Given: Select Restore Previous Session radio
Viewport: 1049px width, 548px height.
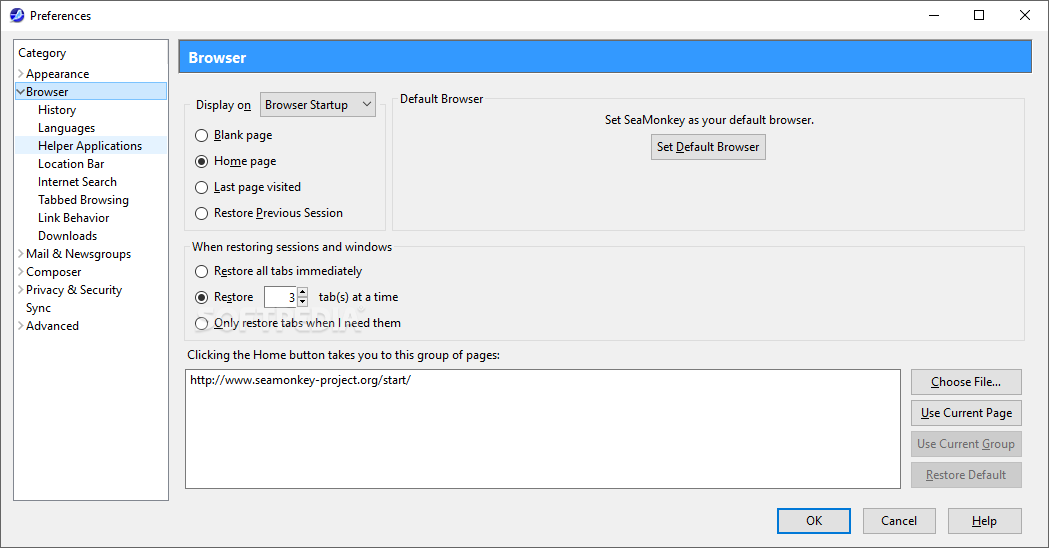Looking at the screenshot, I should pos(201,214).
